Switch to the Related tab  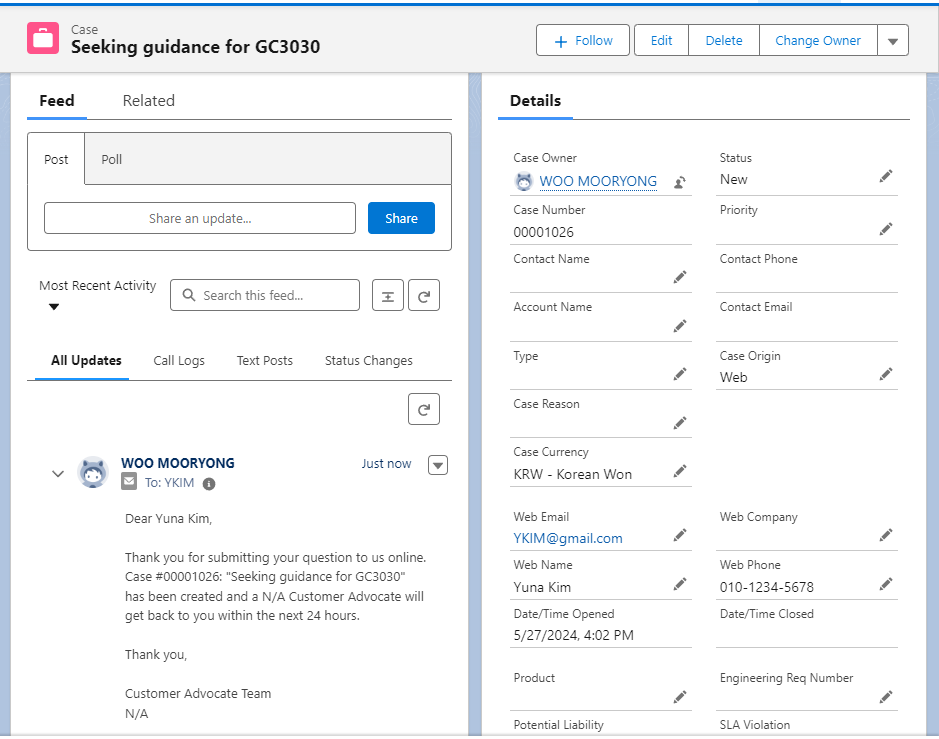148,101
